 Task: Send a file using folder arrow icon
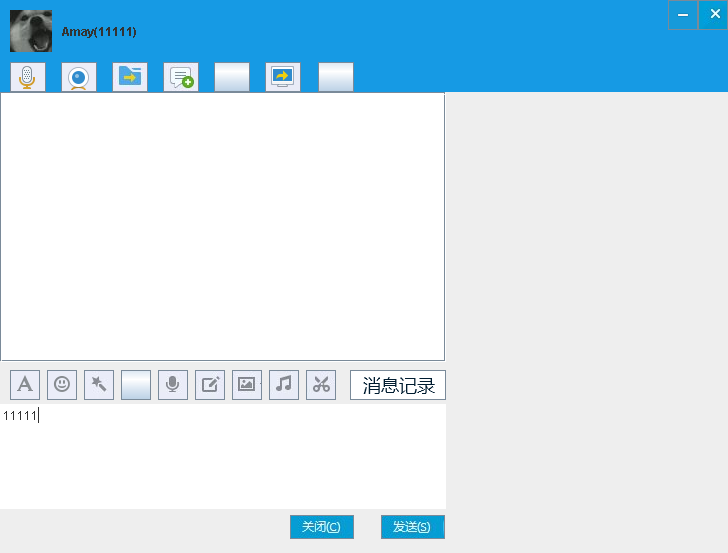[x=130, y=77]
